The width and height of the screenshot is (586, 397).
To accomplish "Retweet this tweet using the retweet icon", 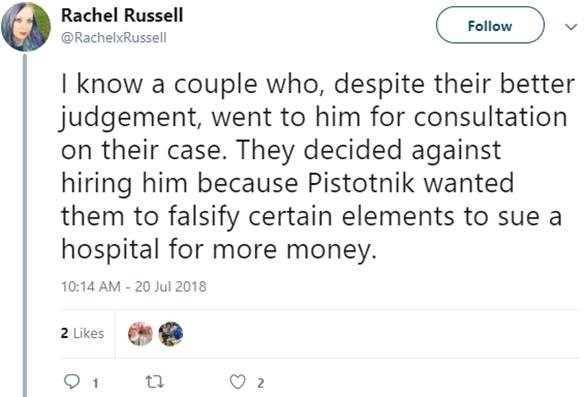I will tap(154, 382).
